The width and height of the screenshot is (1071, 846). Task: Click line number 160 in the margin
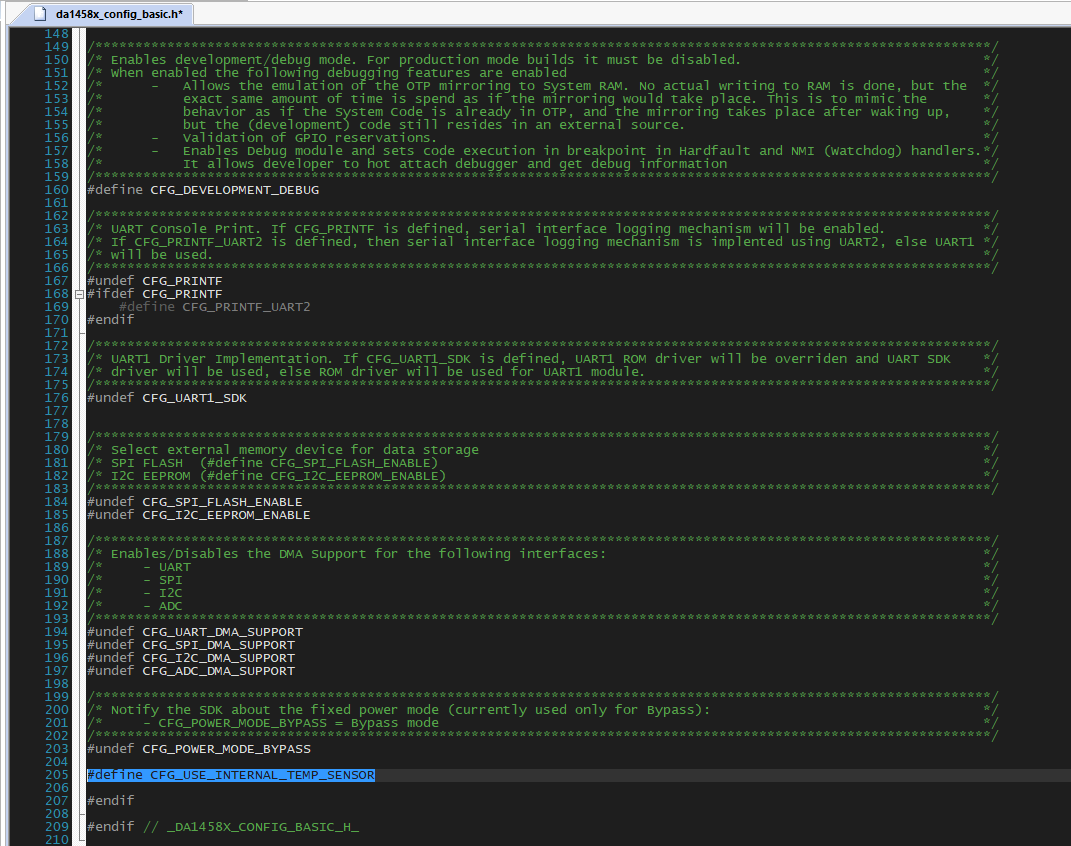click(x=56, y=190)
